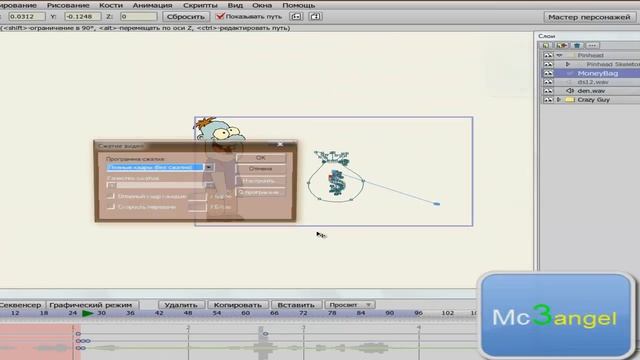The width and height of the screenshot is (640, 360).
Task: Toggle visibility of the den.wav layer
Action: tap(548, 91)
